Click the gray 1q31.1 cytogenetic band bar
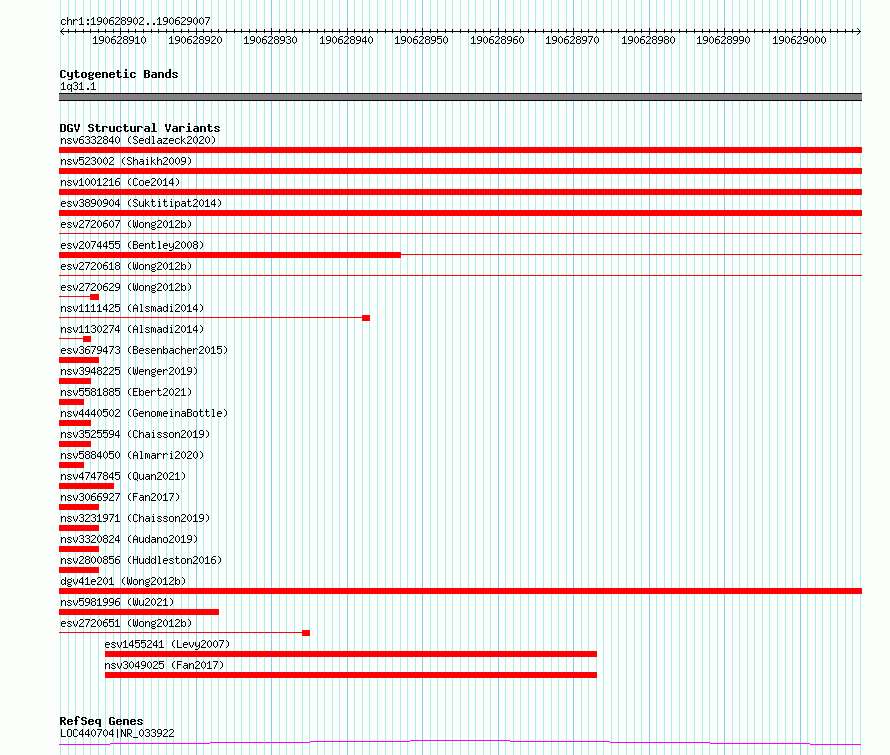Viewport: 890px width, 755px height. (x=460, y=97)
